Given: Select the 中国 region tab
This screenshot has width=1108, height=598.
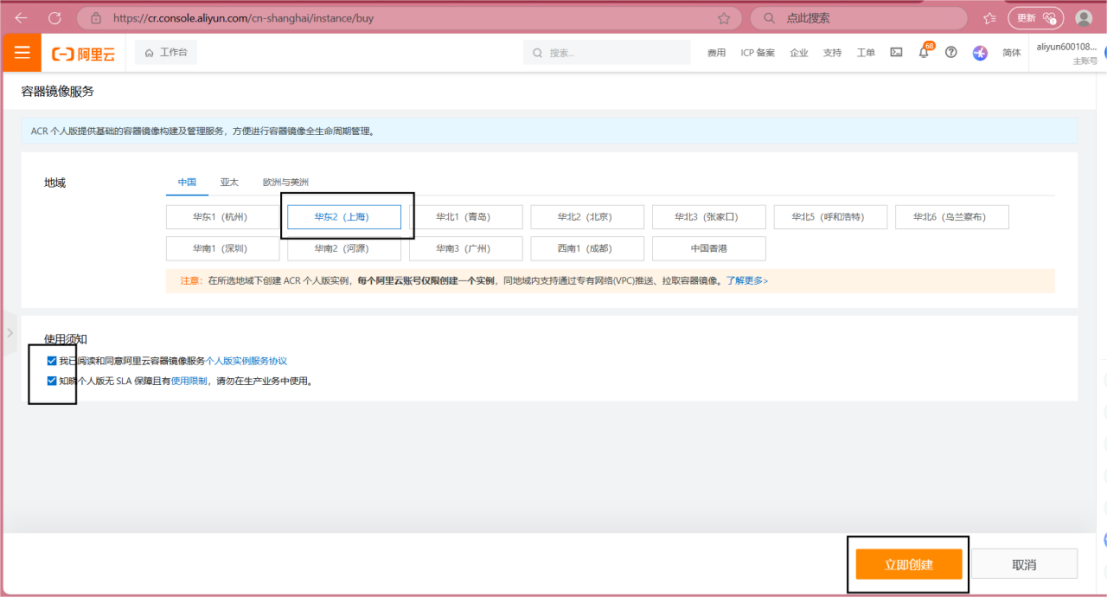Looking at the screenshot, I should coord(187,182).
